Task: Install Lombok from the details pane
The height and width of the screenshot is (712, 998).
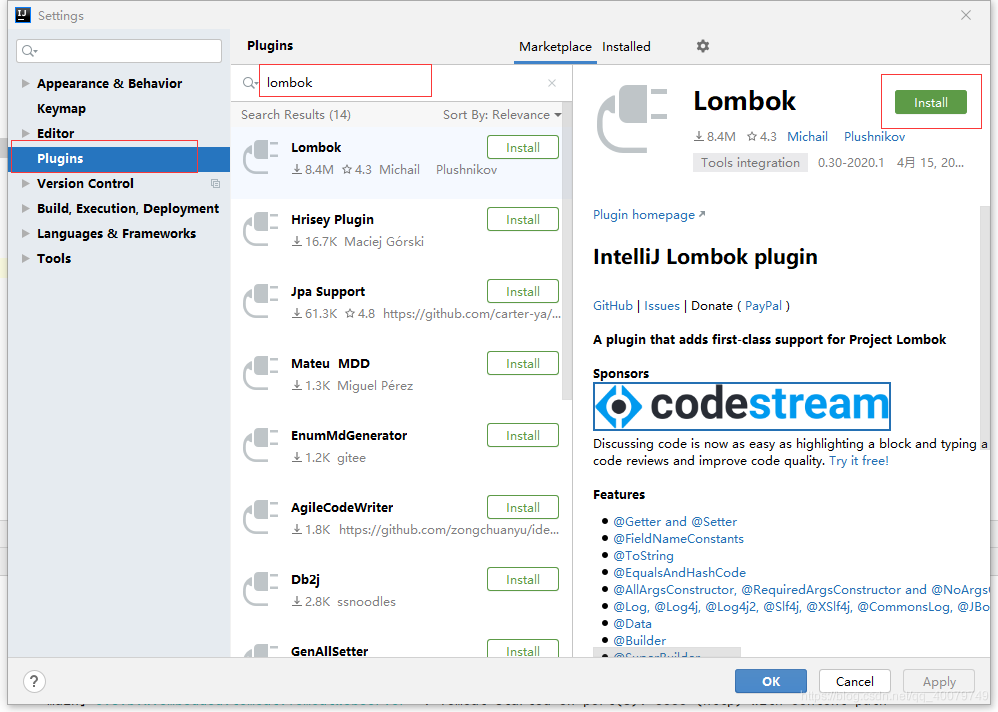Action: [x=931, y=102]
